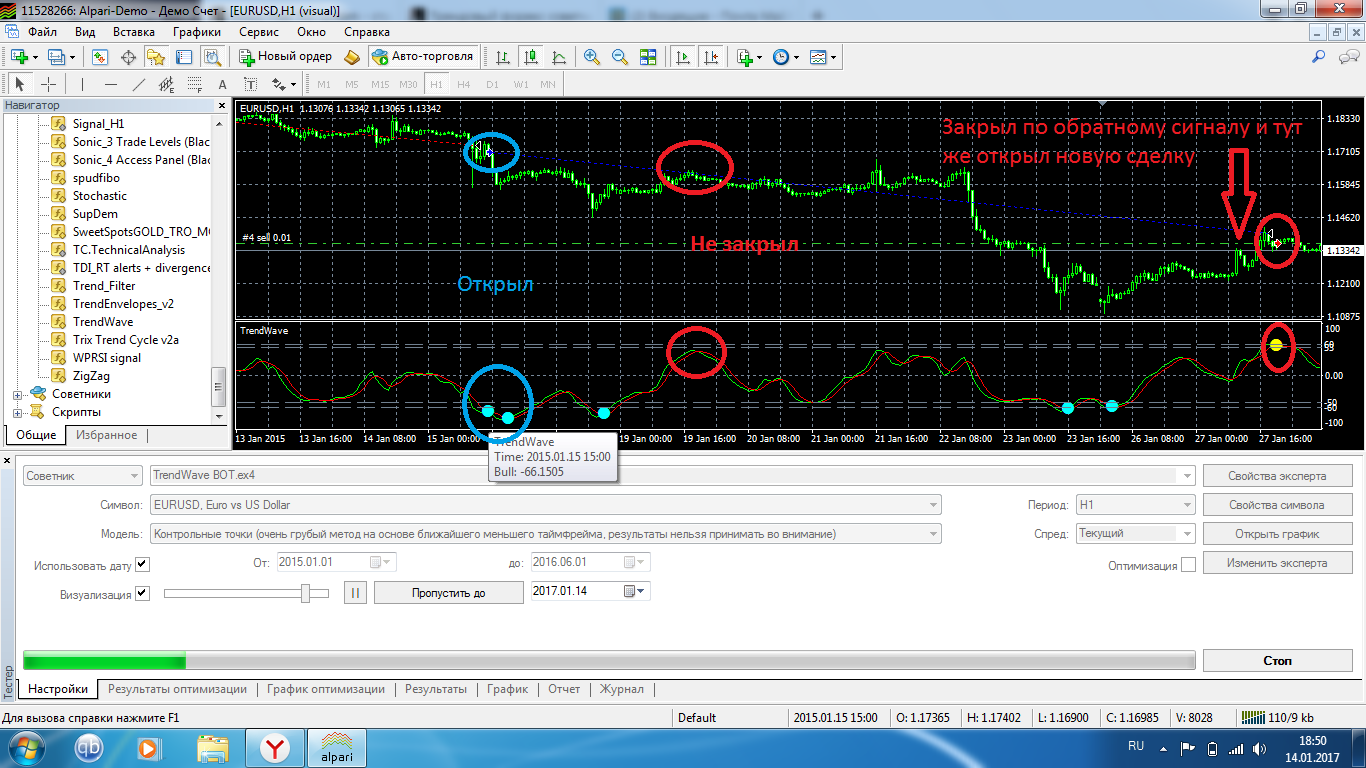Enable the Оптимизация checkbox

point(1188,565)
